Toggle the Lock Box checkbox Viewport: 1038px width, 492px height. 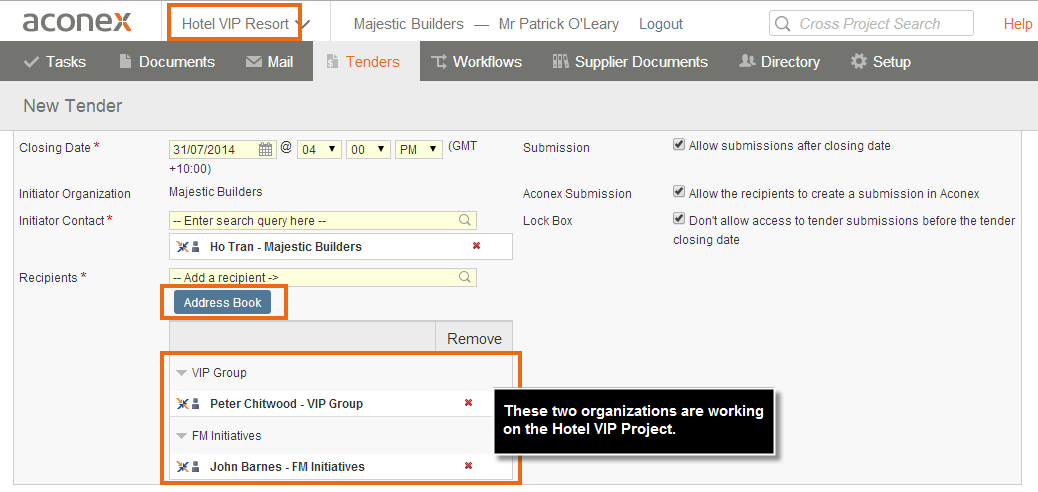679,219
